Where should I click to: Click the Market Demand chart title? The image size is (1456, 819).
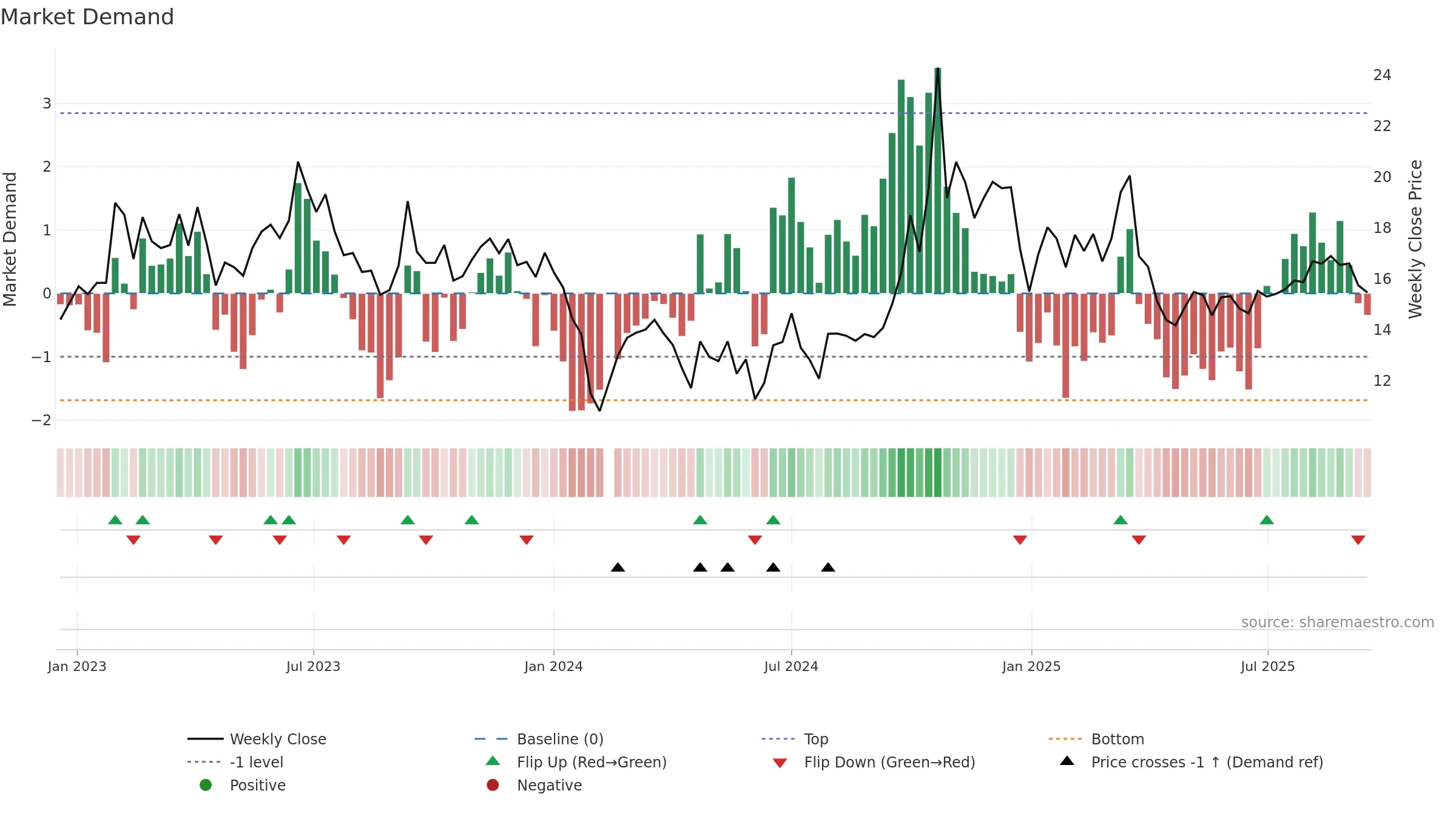pos(87,17)
